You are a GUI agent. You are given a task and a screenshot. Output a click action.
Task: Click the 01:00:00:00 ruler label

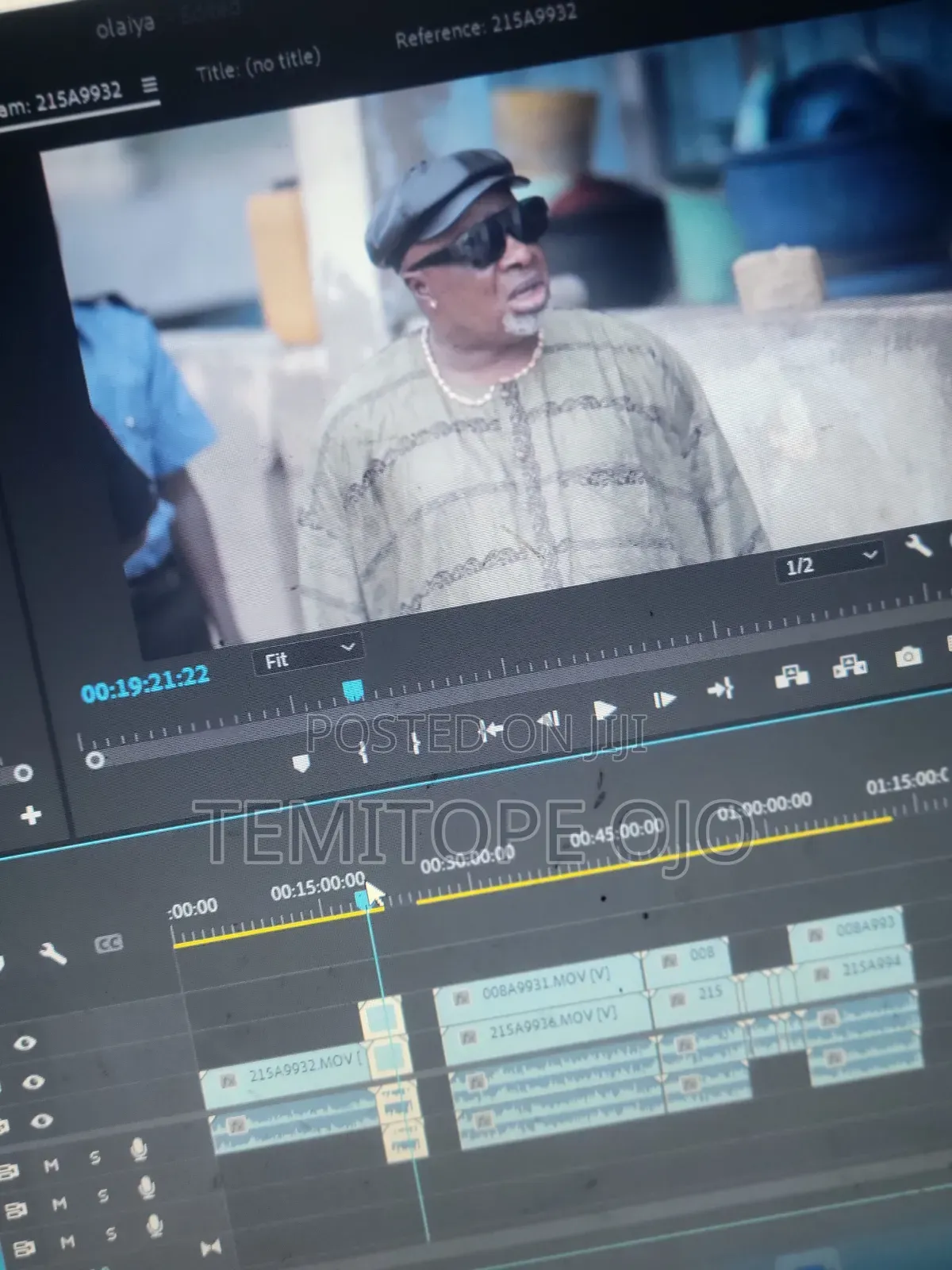pos(764,806)
